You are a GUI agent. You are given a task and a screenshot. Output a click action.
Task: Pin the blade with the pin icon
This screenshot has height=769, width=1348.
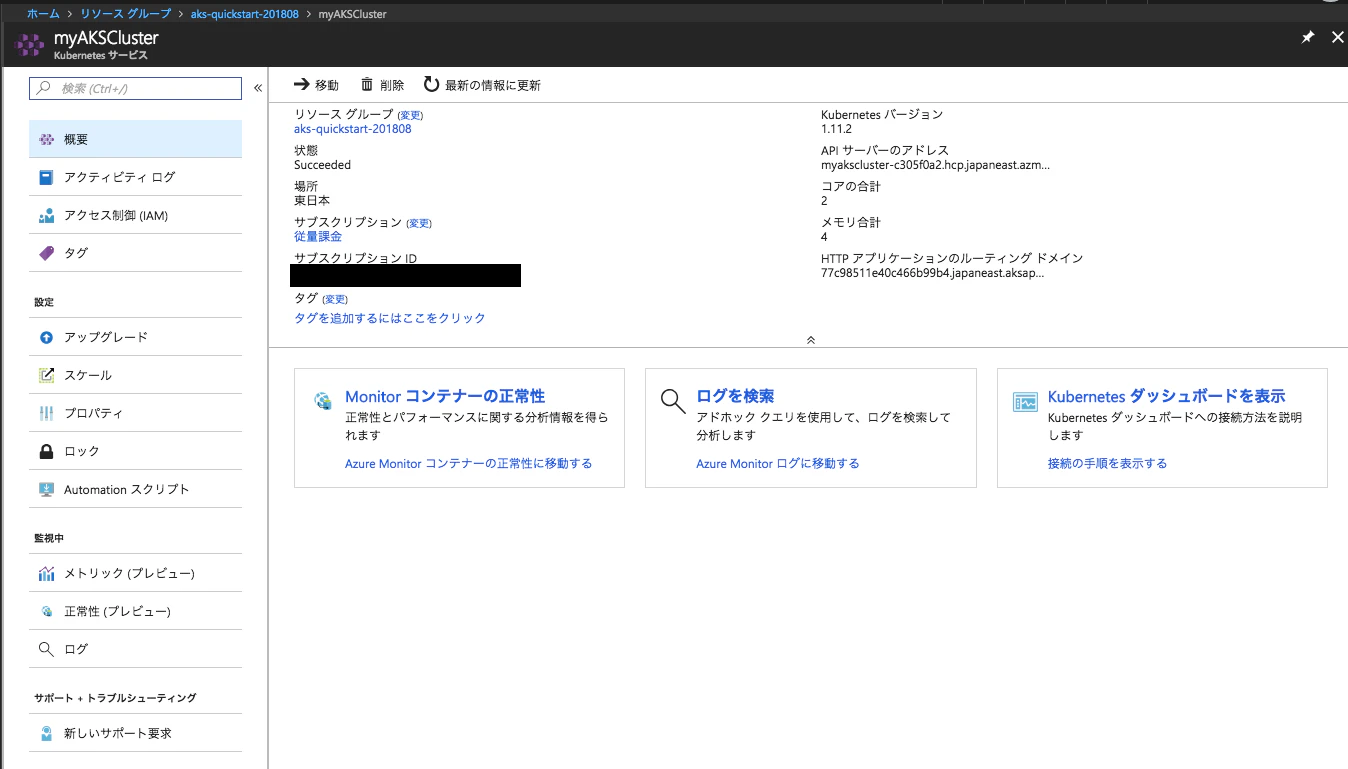point(1307,38)
